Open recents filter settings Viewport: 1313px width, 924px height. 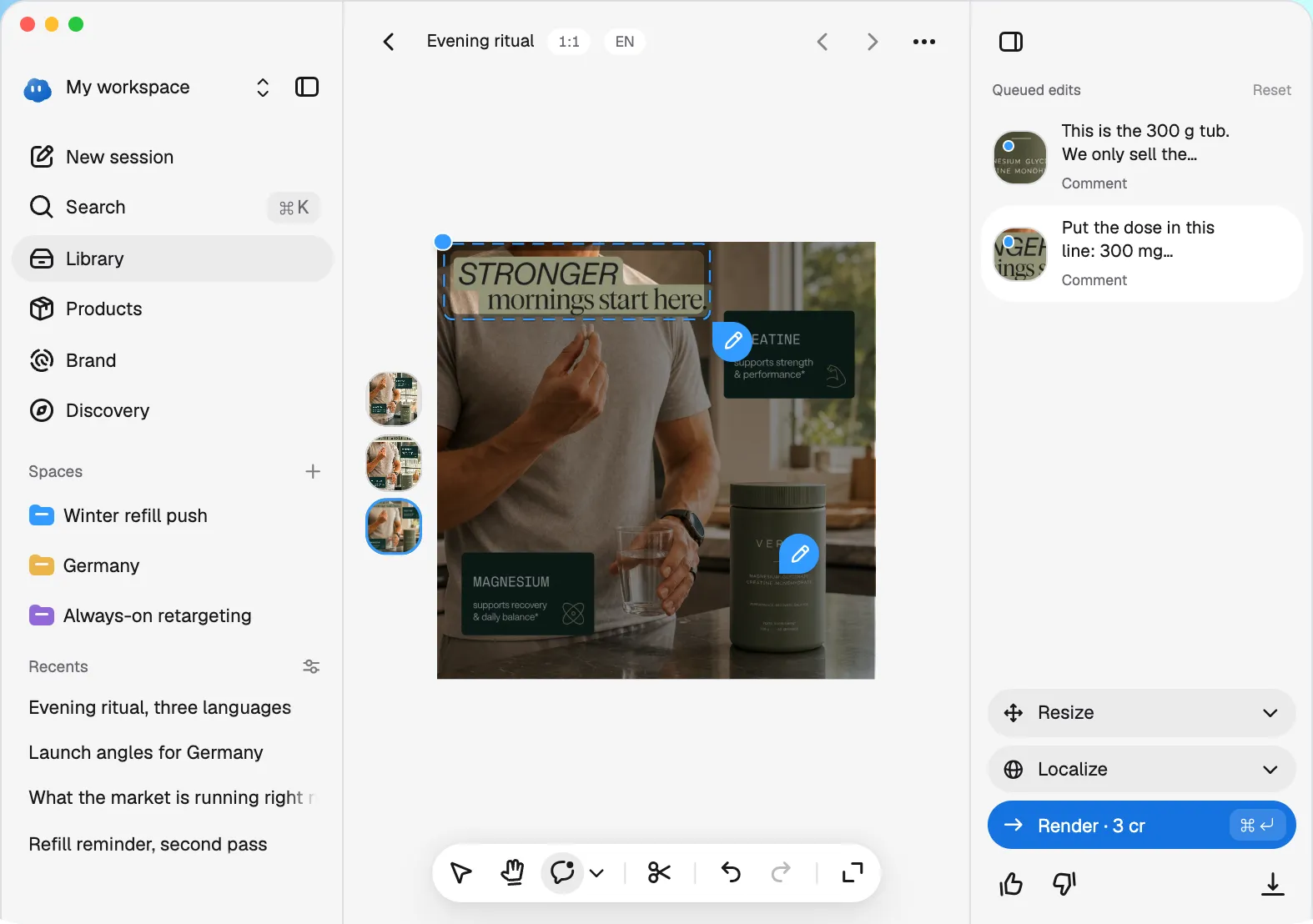tap(311, 666)
